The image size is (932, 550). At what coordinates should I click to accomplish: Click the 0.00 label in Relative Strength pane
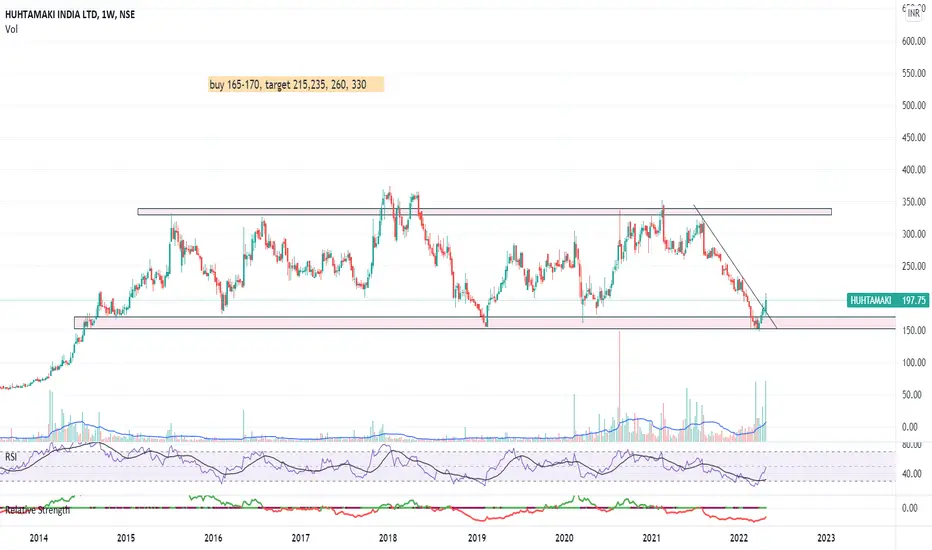pos(910,508)
